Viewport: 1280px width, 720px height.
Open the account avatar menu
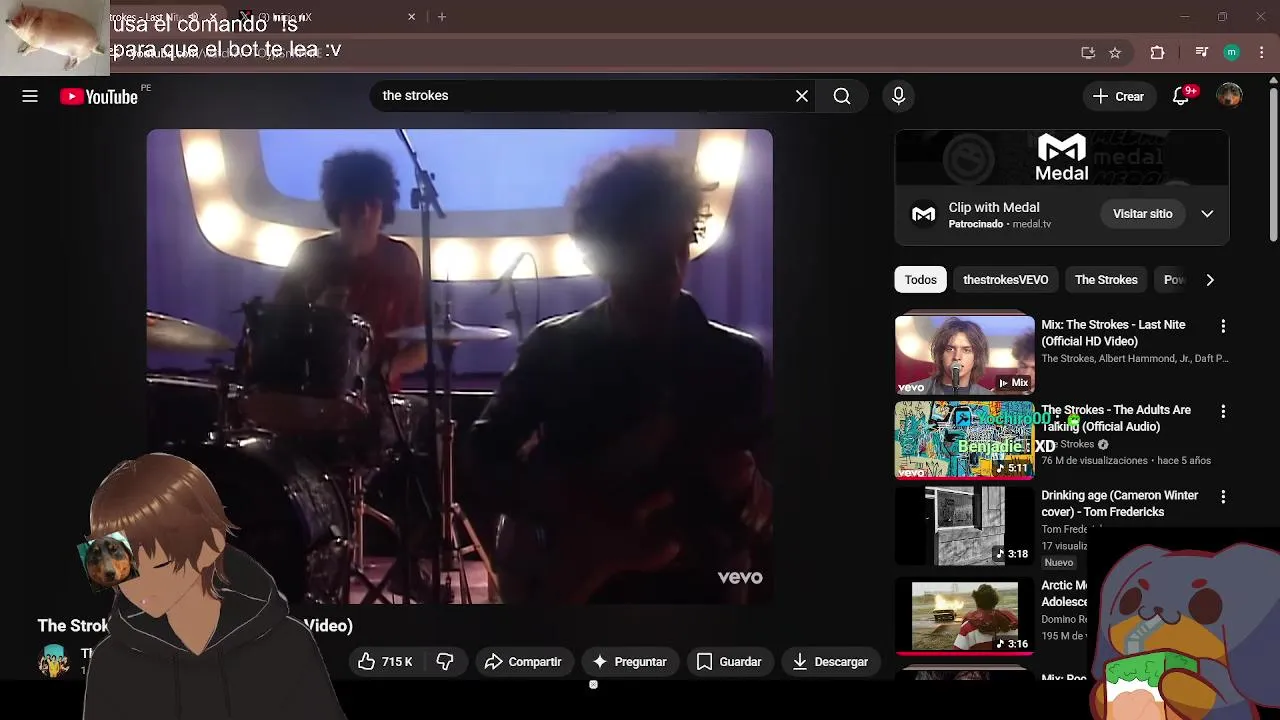pyautogui.click(x=1229, y=96)
